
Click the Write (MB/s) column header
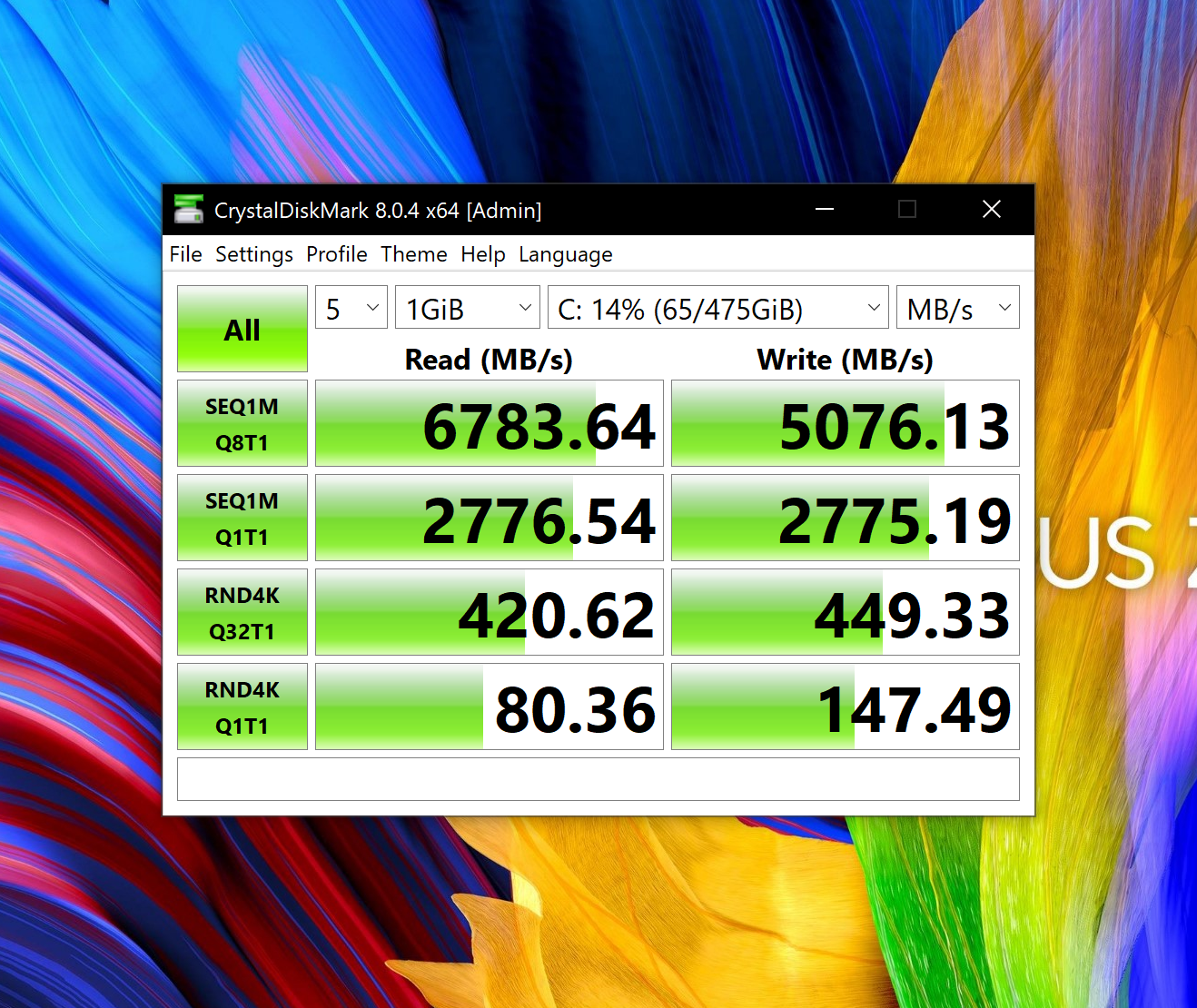[846, 360]
